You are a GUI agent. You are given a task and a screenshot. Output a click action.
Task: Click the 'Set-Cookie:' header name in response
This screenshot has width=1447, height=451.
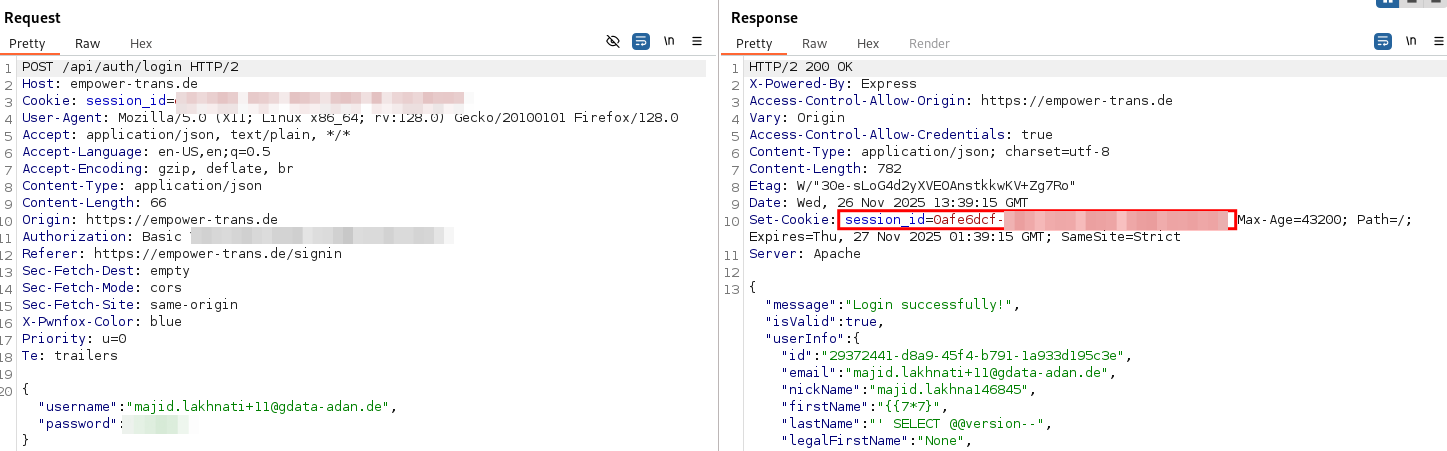pyautogui.click(x=792, y=220)
